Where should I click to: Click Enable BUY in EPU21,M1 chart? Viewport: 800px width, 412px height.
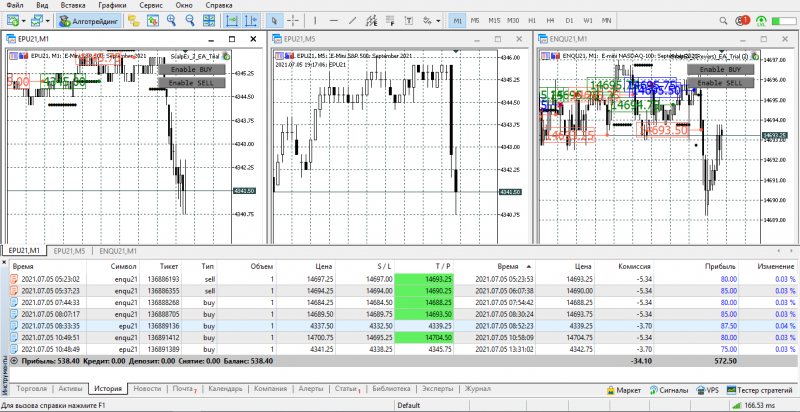(191, 69)
